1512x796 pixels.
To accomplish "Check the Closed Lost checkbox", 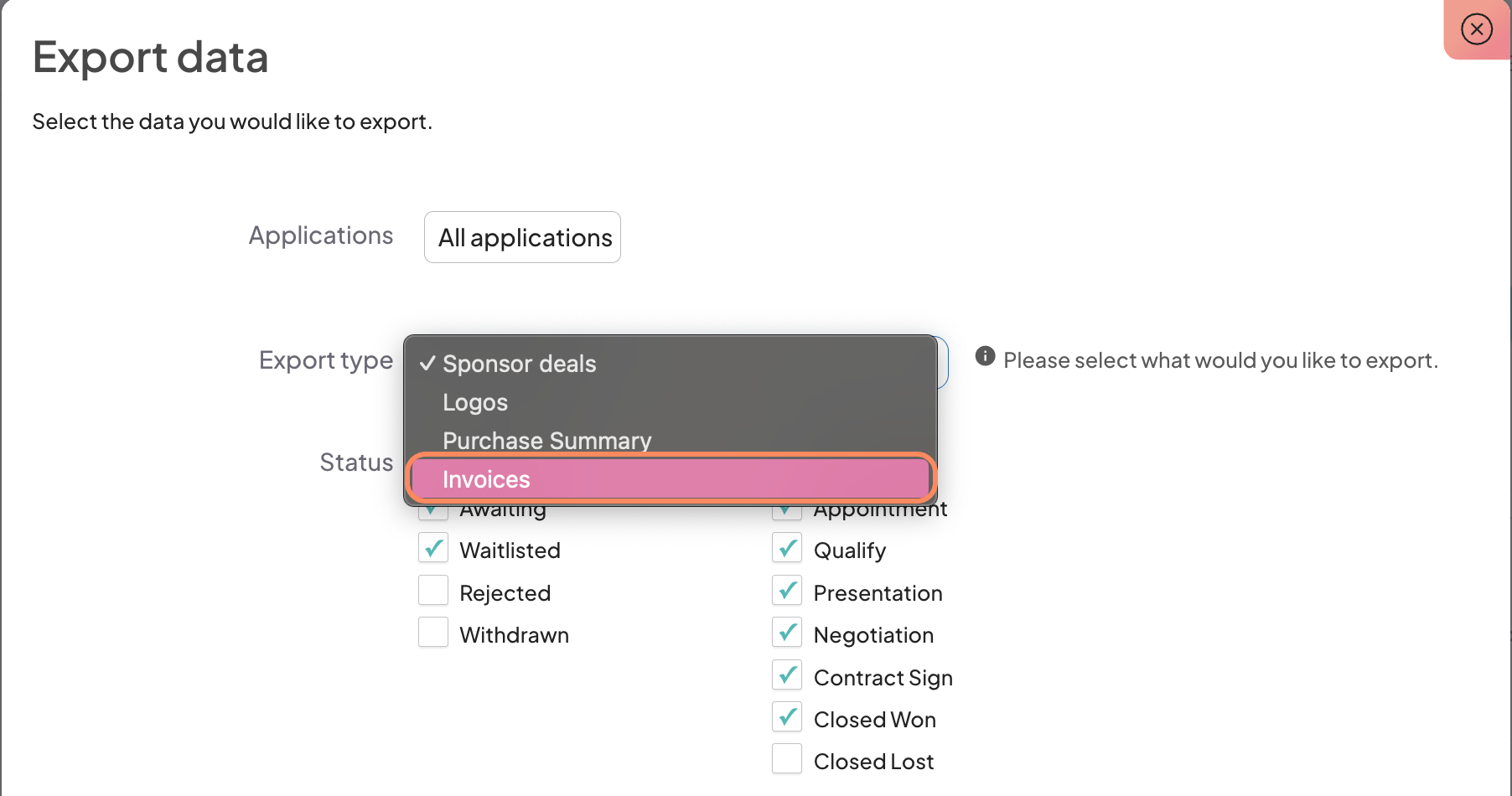I will [x=787, y=760].
